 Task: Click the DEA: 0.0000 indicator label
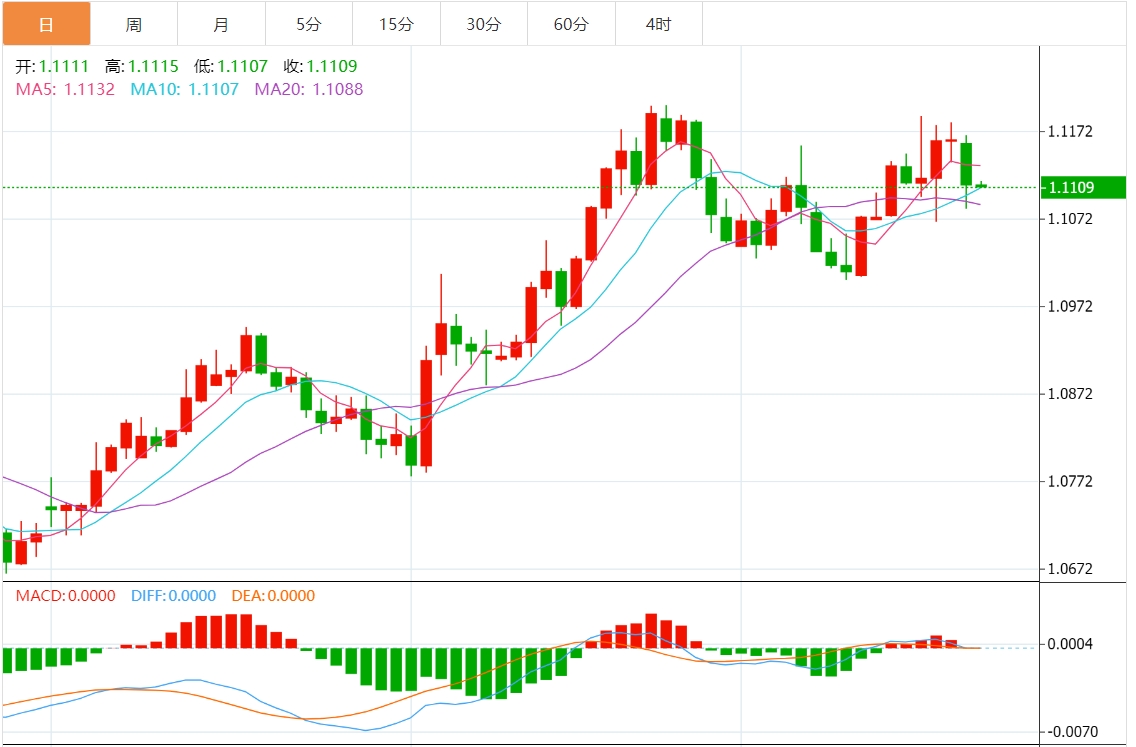pos(273,596)
